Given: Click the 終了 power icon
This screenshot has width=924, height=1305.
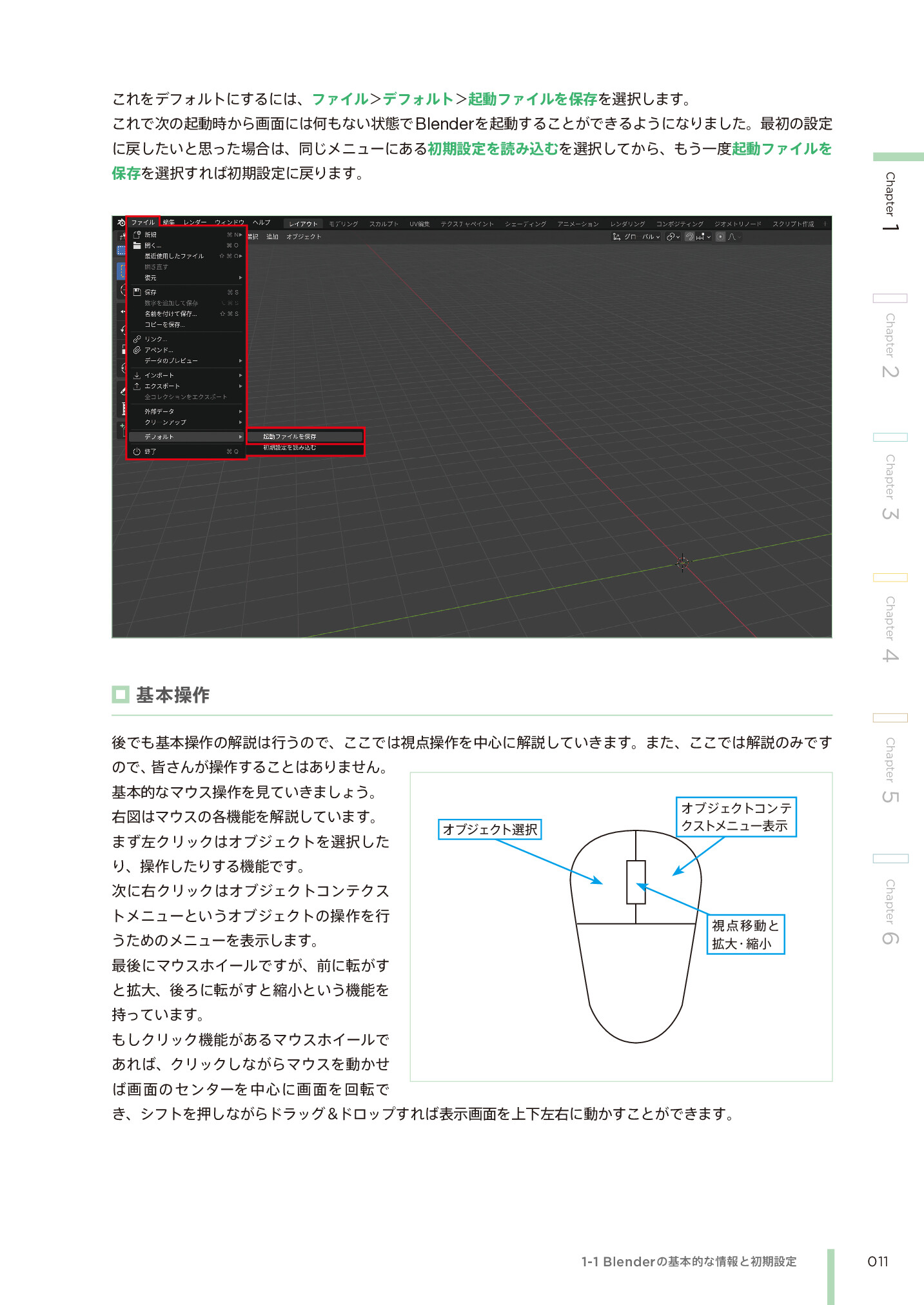Looking at the screenshot, I should point(137,451).
